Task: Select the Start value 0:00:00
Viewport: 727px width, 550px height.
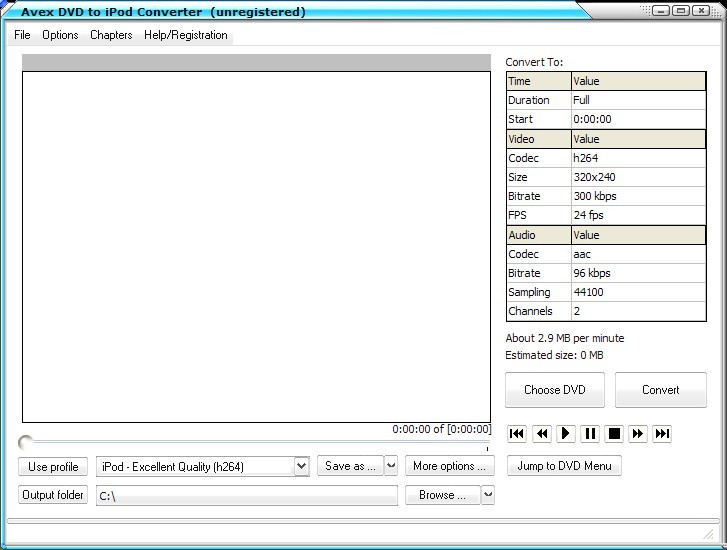Action: click(638, 119)
